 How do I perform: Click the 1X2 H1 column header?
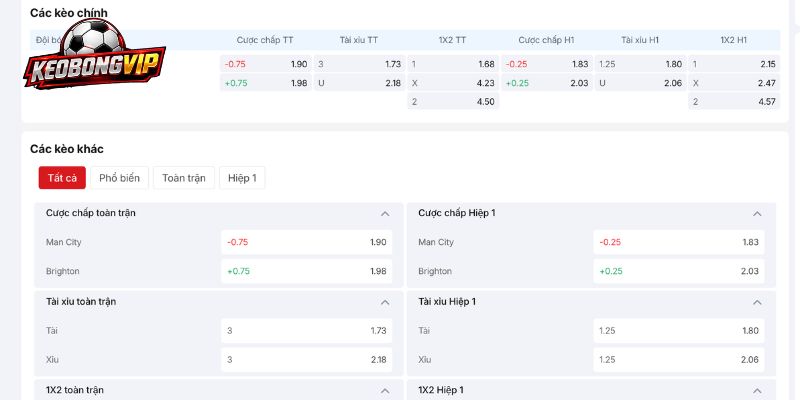pyautogui.click(x=734, y=40)
